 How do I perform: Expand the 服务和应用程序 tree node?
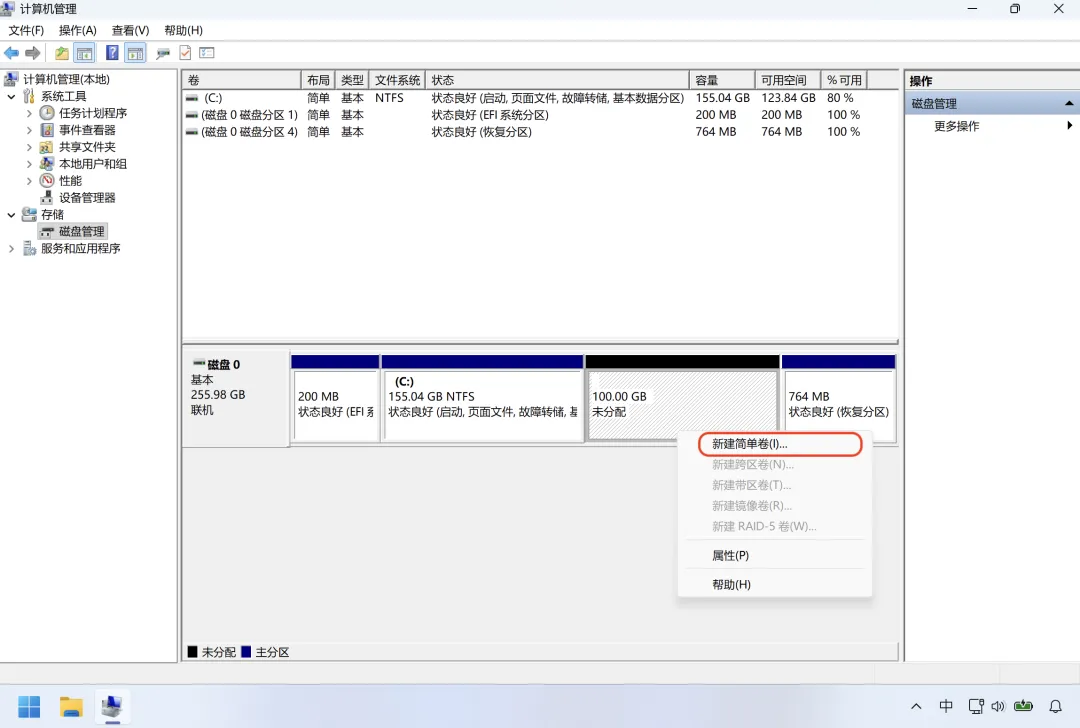click(x=12, y=247)
